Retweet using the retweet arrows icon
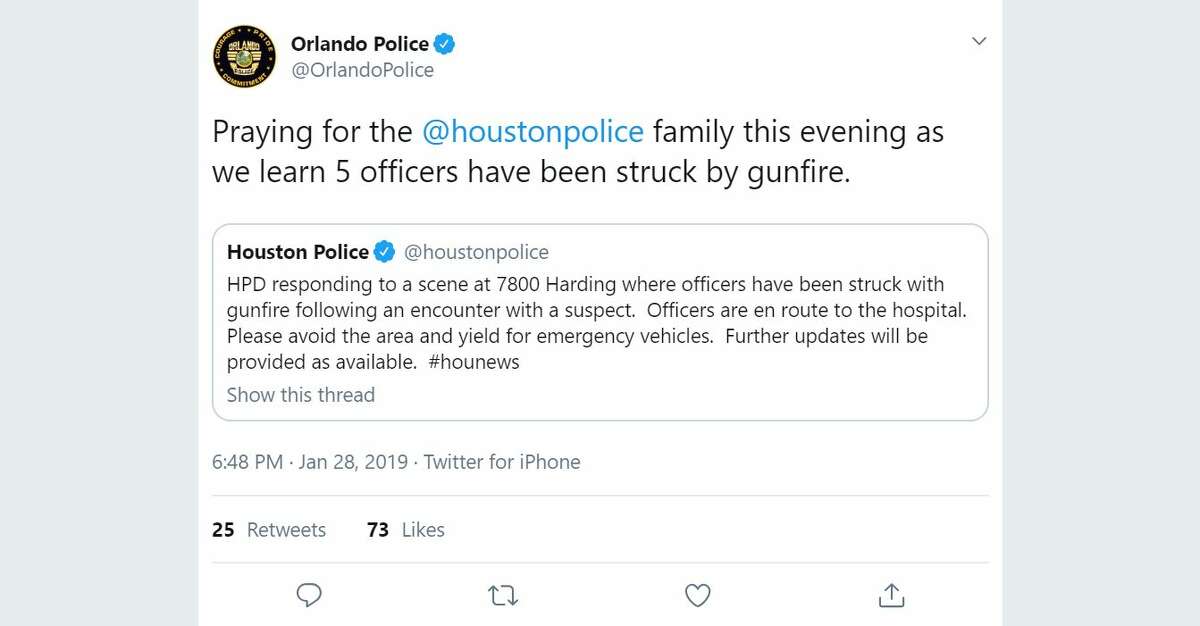The image size is (1200, 626). (x=503, y=596)
